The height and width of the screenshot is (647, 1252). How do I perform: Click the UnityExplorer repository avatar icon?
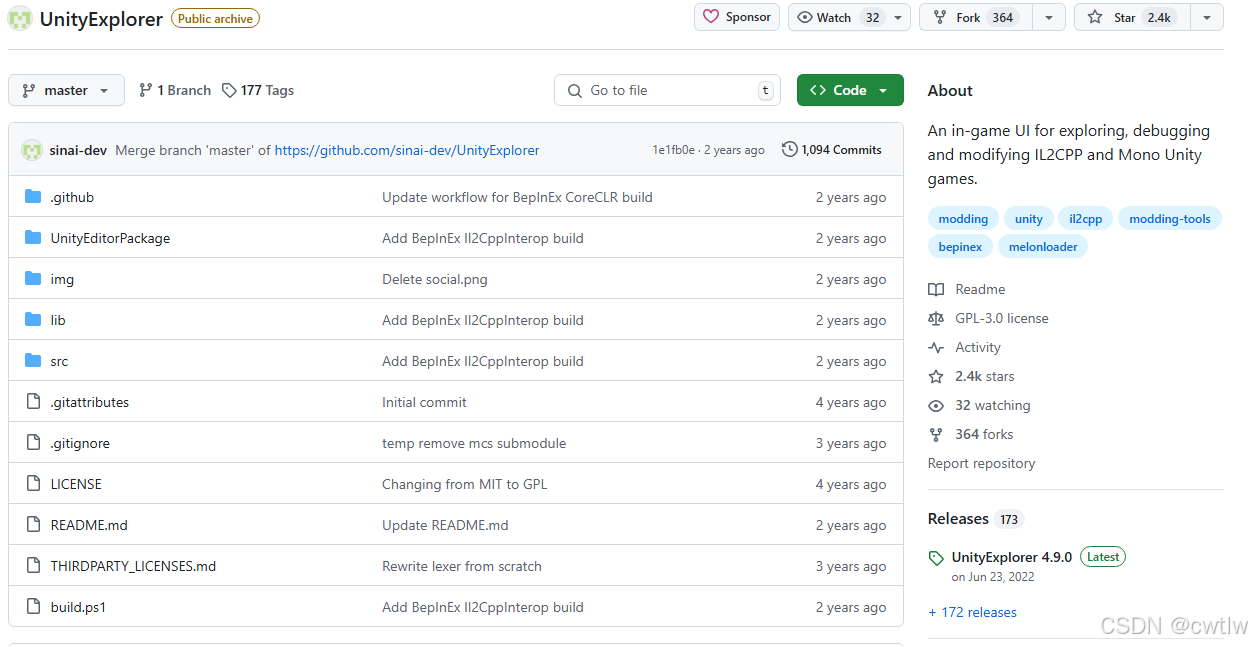pos(20,18)
